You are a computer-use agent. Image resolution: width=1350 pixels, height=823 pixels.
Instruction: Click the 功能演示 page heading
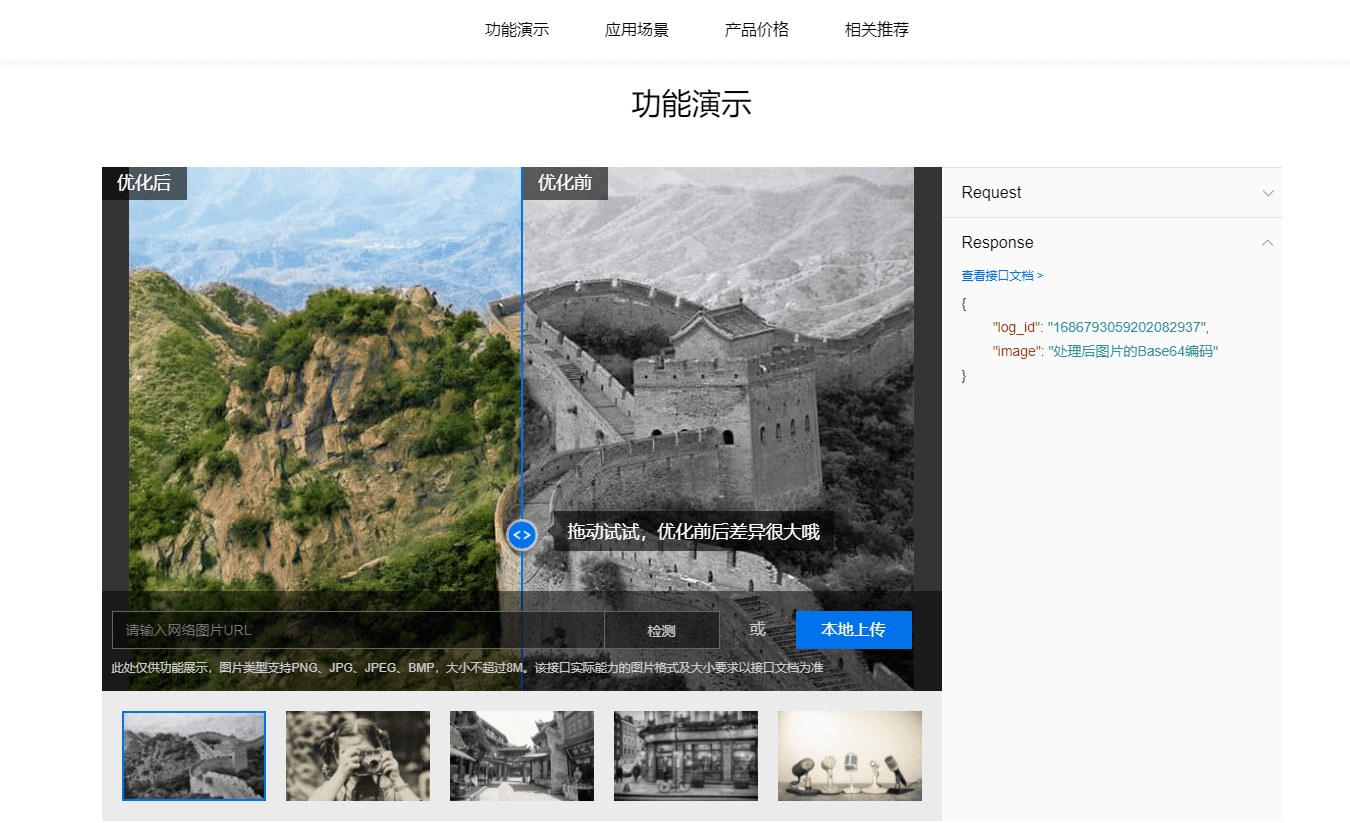pos(691,104)
